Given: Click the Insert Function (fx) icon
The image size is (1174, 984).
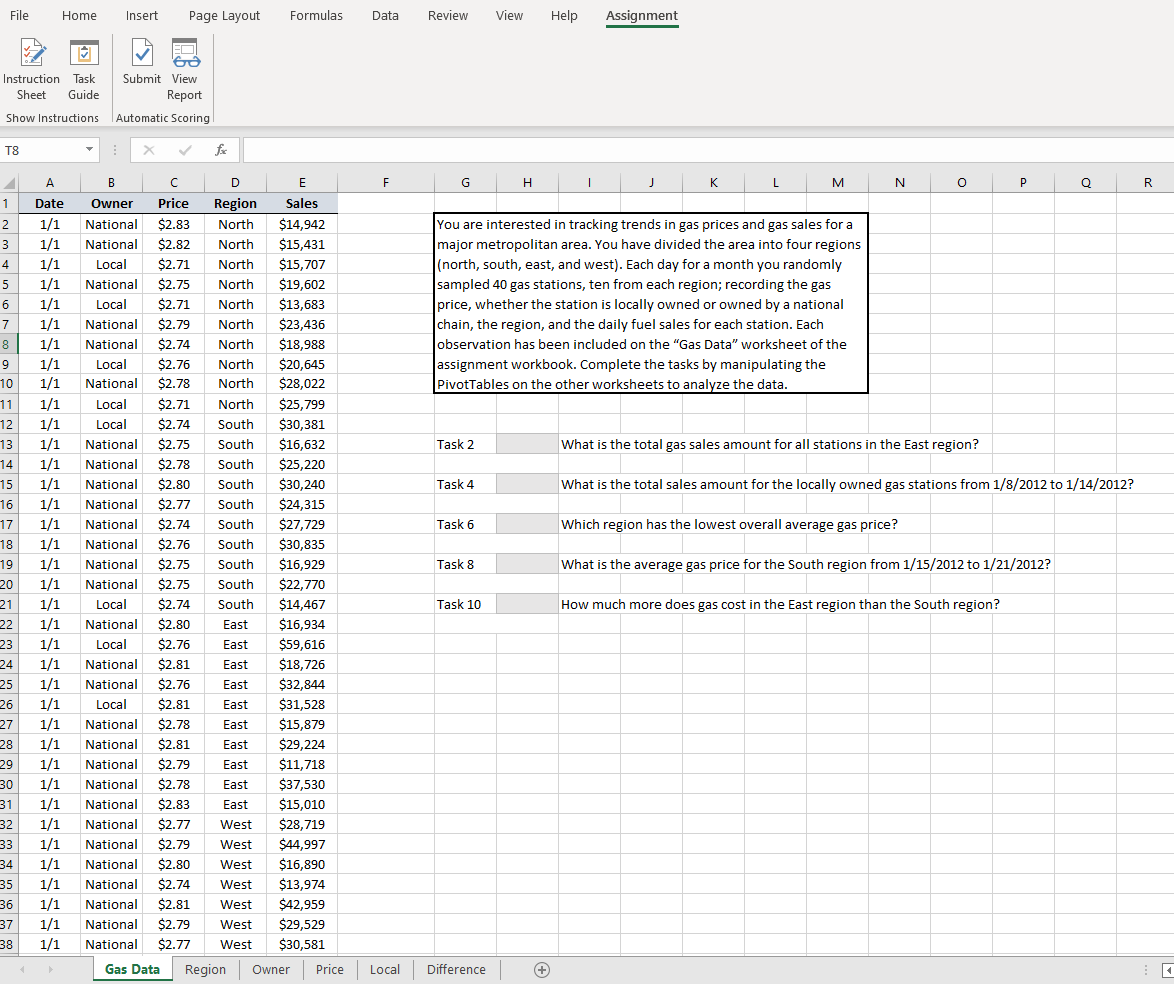Looking at the screenshot, I should point(220,149).
